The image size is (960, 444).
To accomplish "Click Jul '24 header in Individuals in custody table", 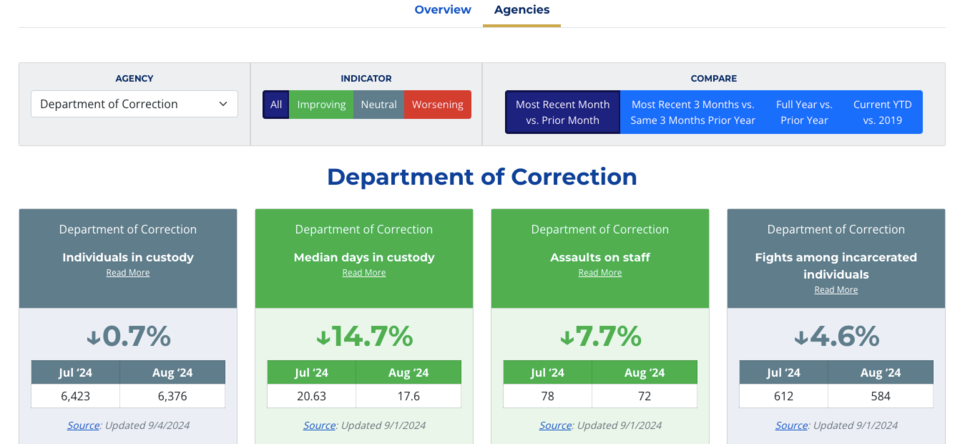I will [x=75, y=372].
